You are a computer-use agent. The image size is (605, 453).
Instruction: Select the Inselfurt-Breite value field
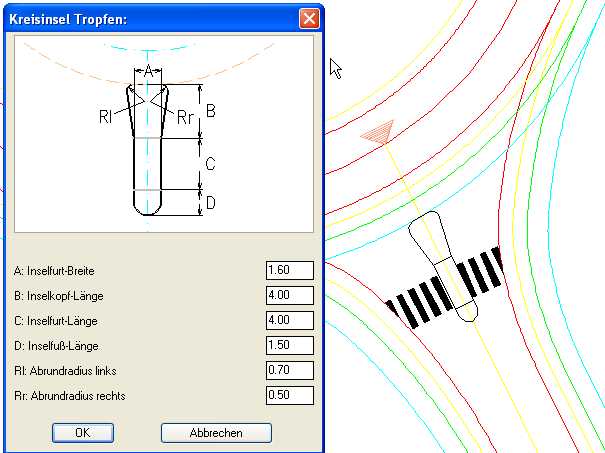pos(290,270)
